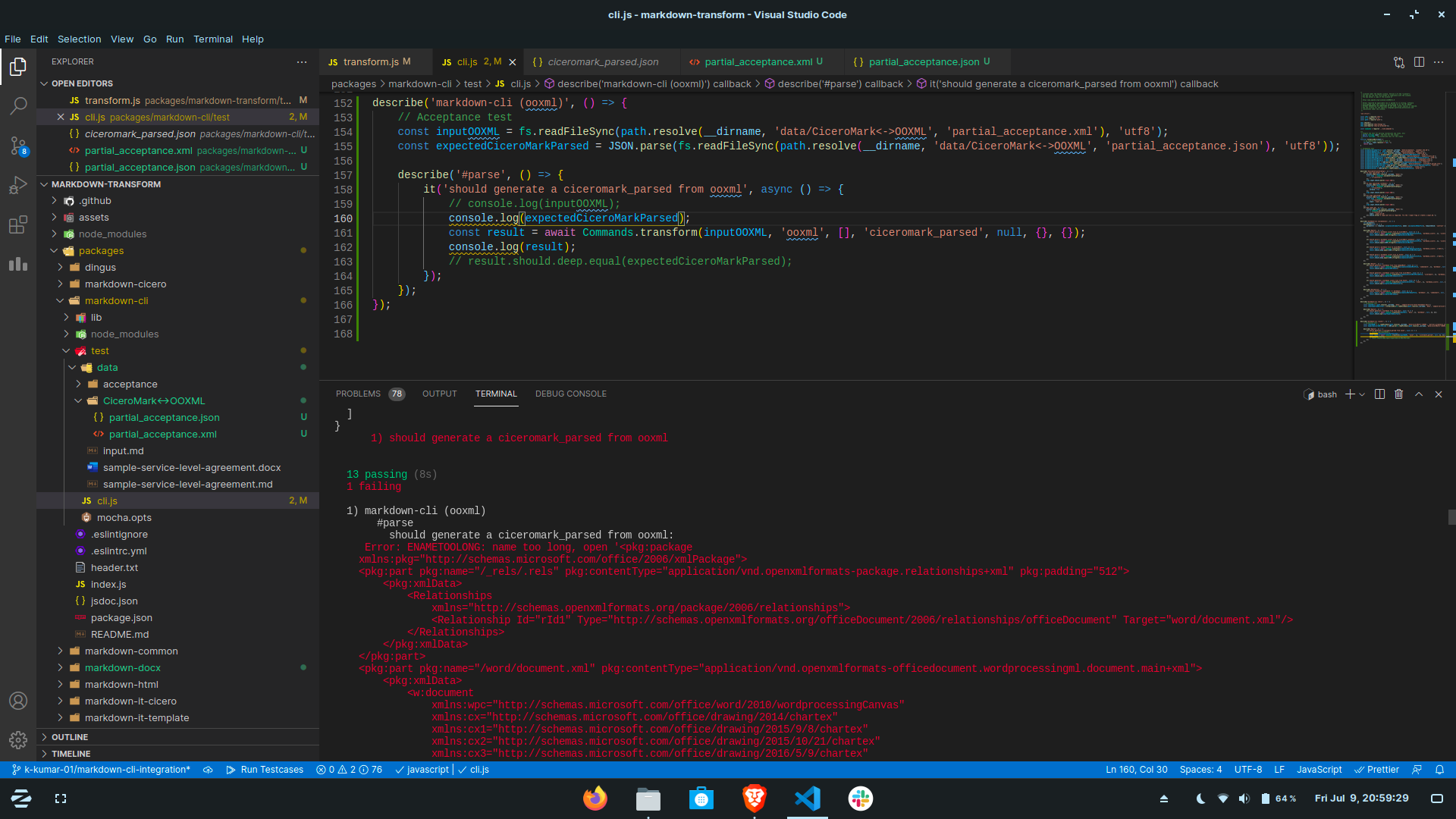Image resolution: width=1456 pixels, height=819 pixels.
Task: Switch to the Debug Console tab
Action: 570,394
